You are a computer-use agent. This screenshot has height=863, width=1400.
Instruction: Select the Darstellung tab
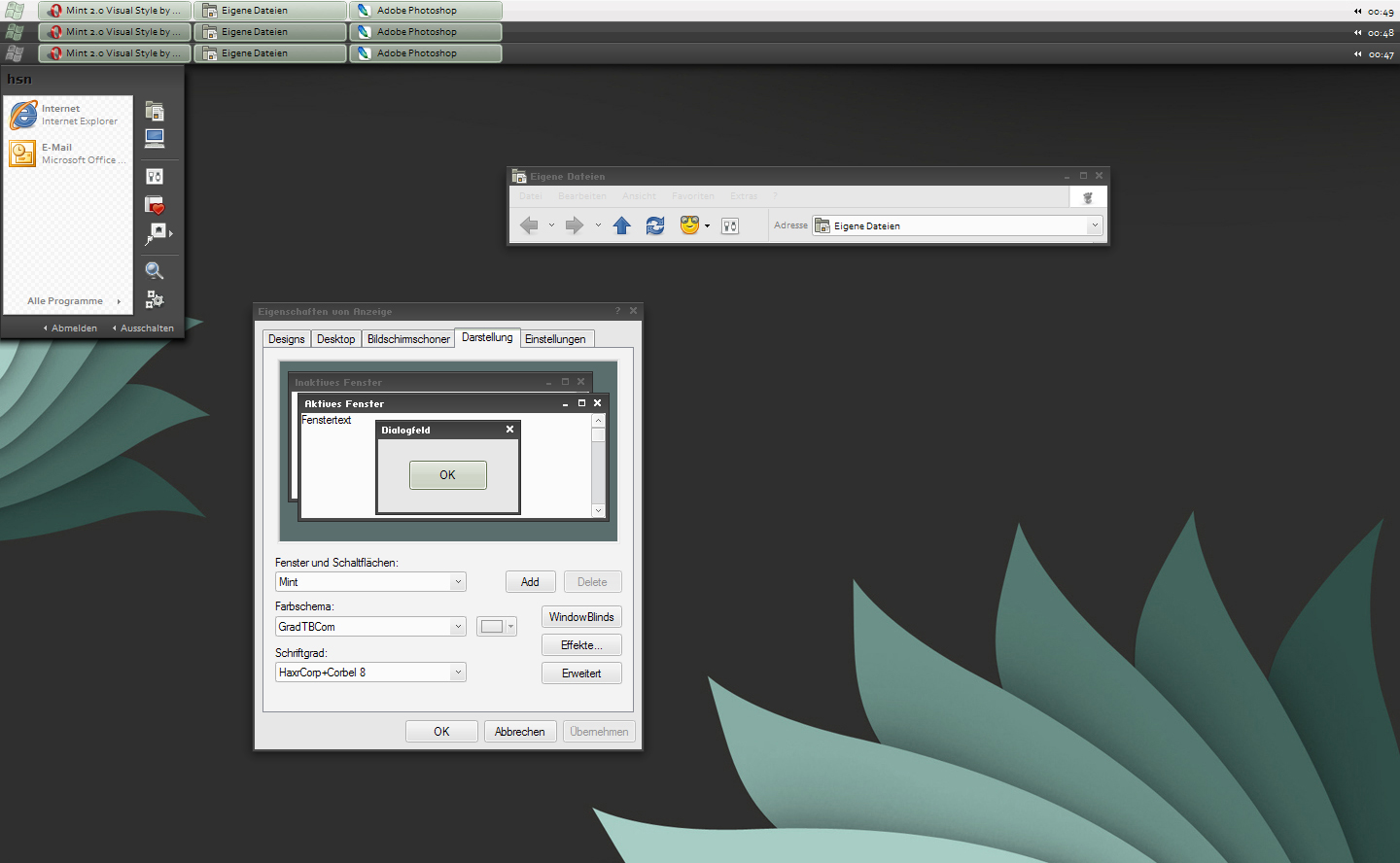pyautogui.click(x=487, y=337)
